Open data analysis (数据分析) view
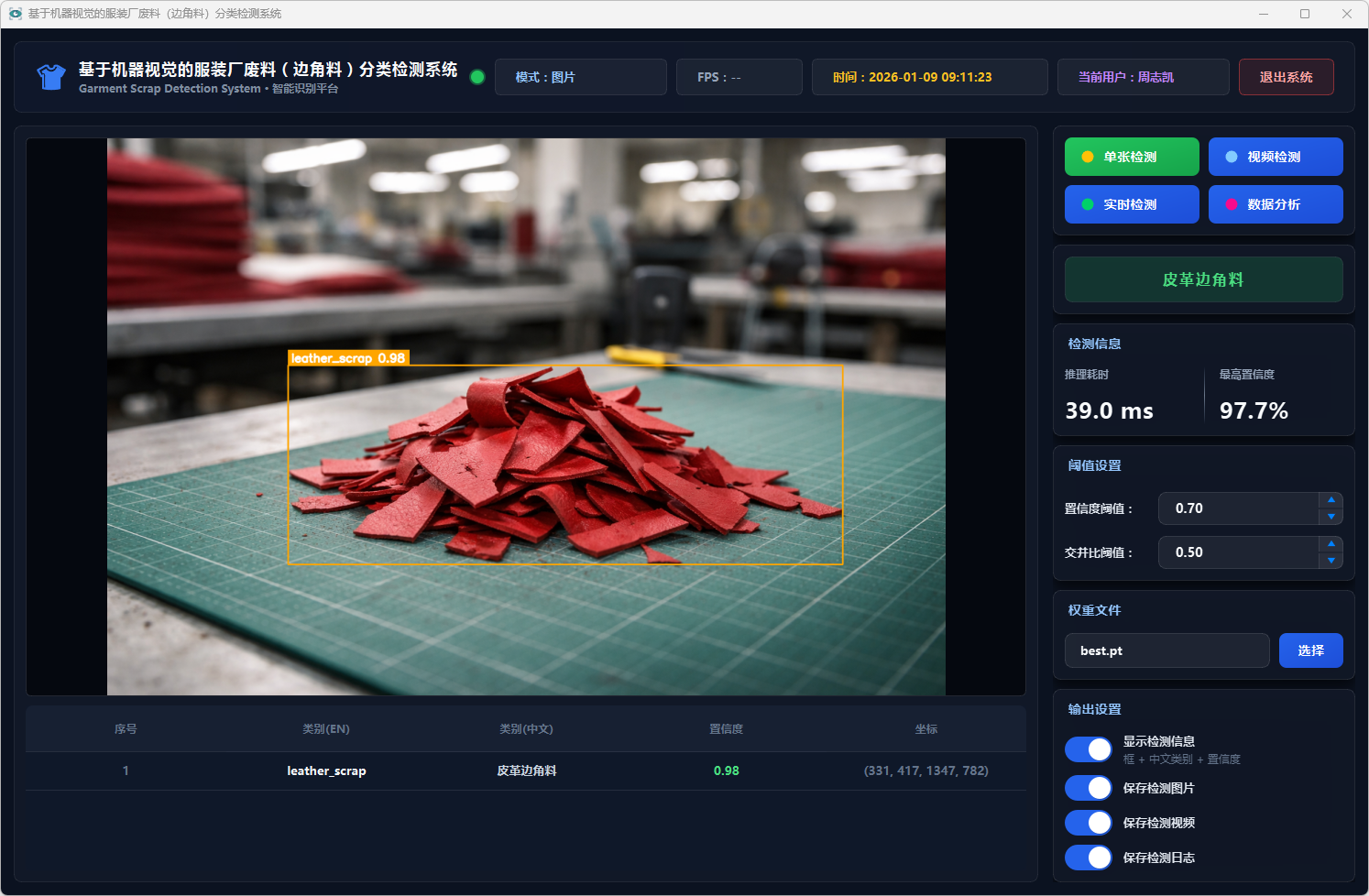The image size is (1369, 896). pyautogui.click(x=1275, y=204)
